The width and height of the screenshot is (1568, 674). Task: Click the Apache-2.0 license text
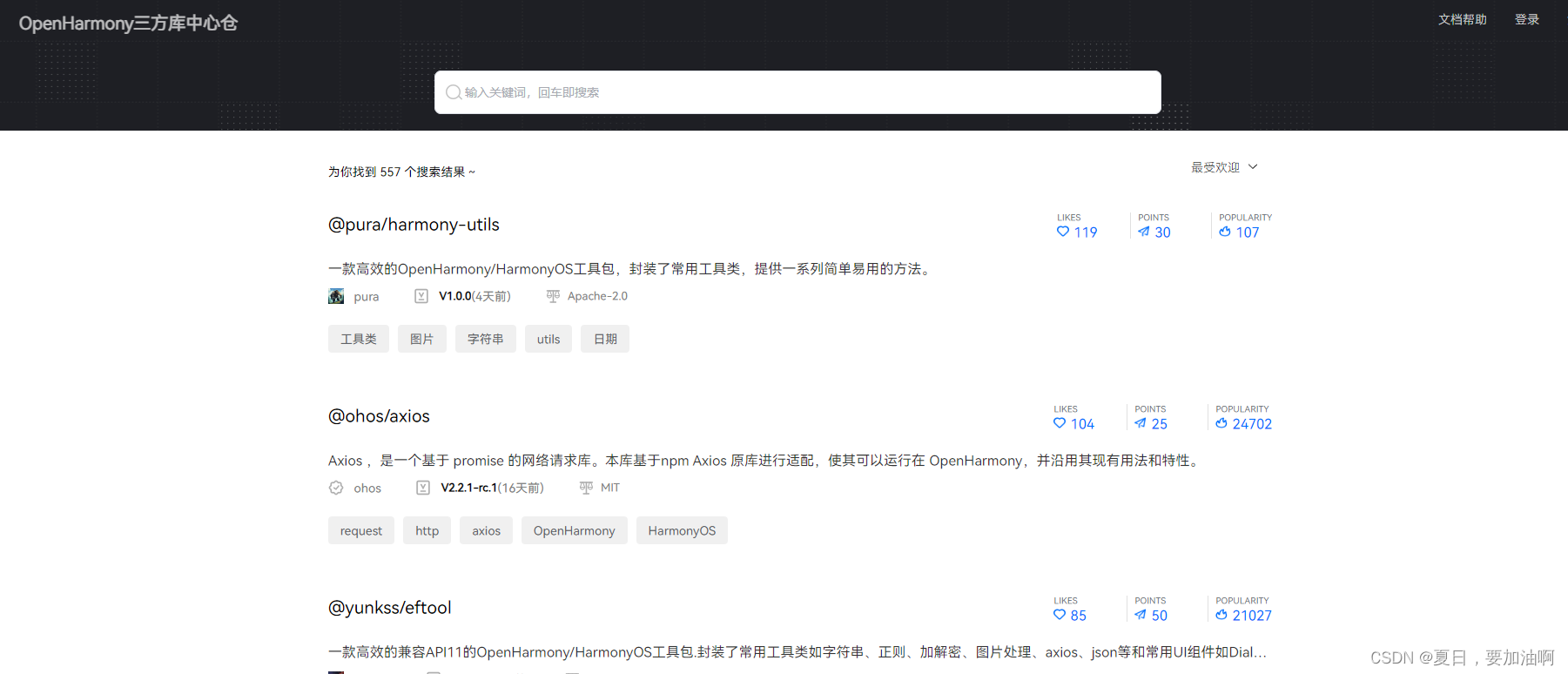[x=597, y=296]
